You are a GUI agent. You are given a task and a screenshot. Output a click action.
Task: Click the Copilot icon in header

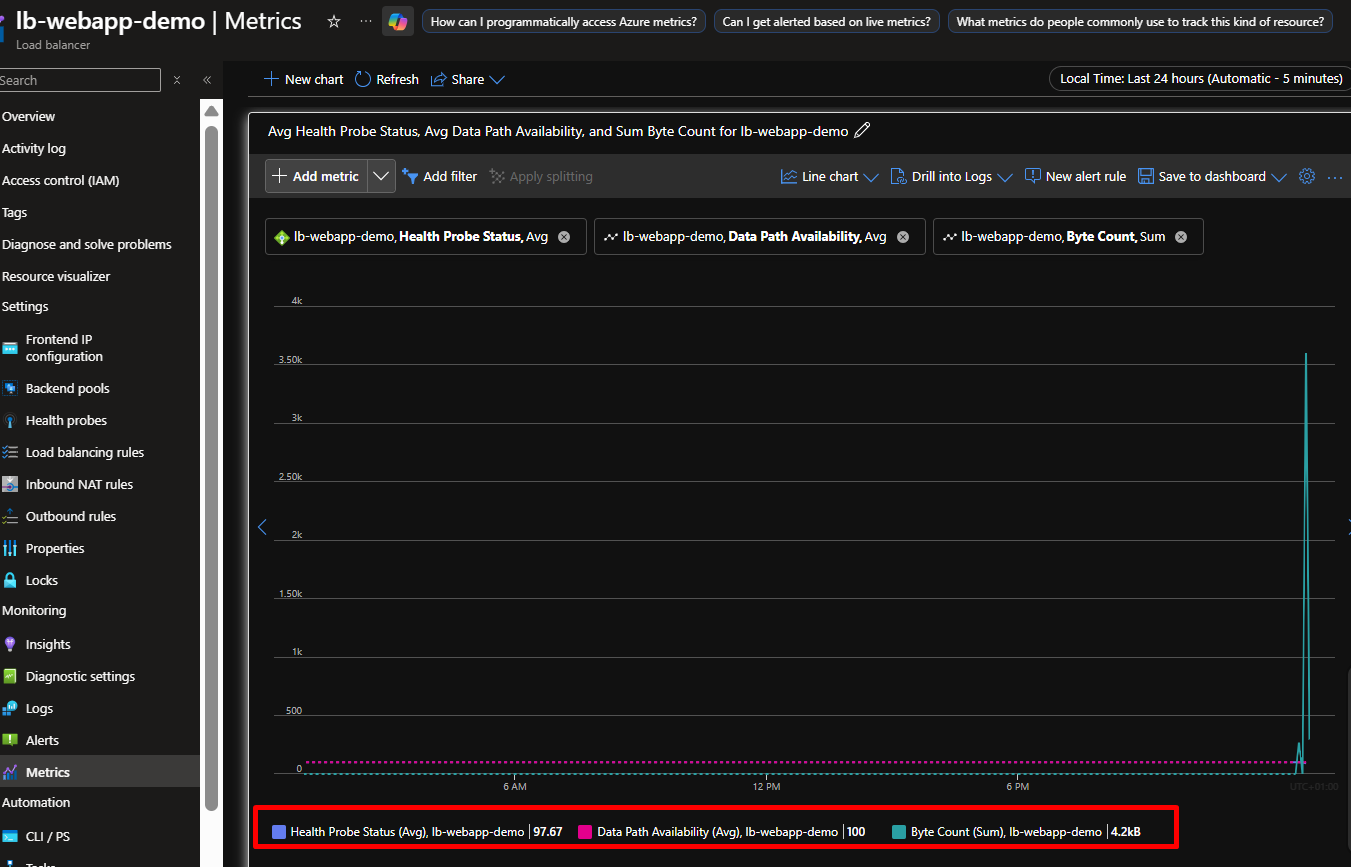(x=398, y=21)
